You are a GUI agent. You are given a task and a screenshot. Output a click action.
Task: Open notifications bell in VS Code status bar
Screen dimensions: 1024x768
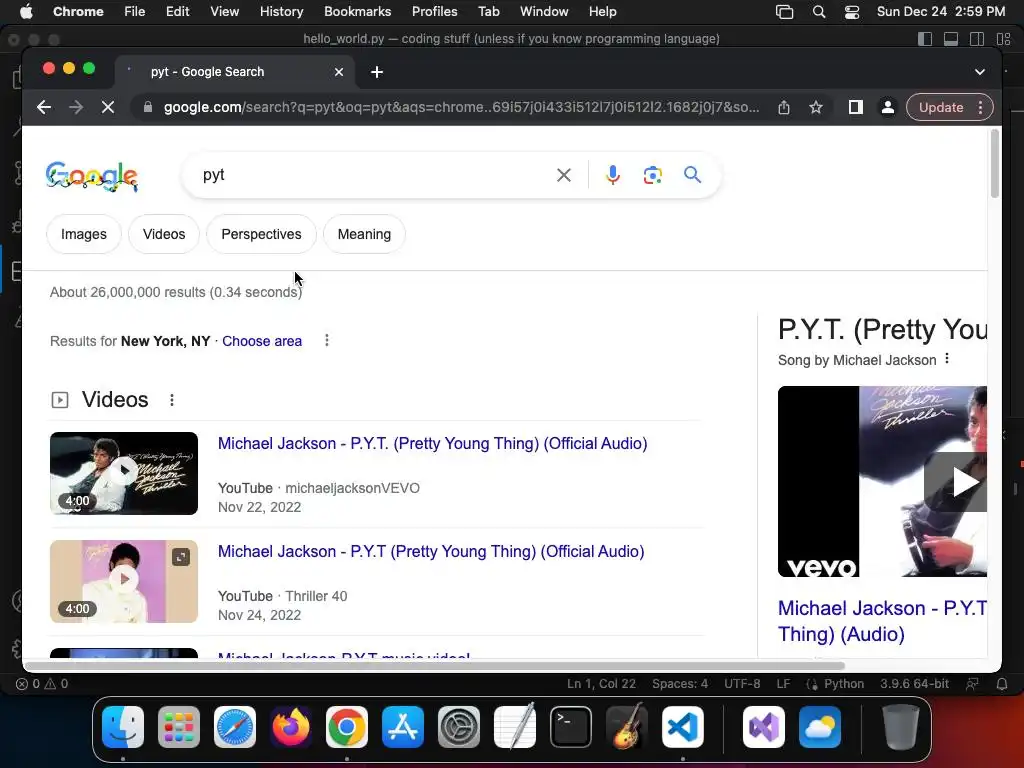(x=1001, y=684)
